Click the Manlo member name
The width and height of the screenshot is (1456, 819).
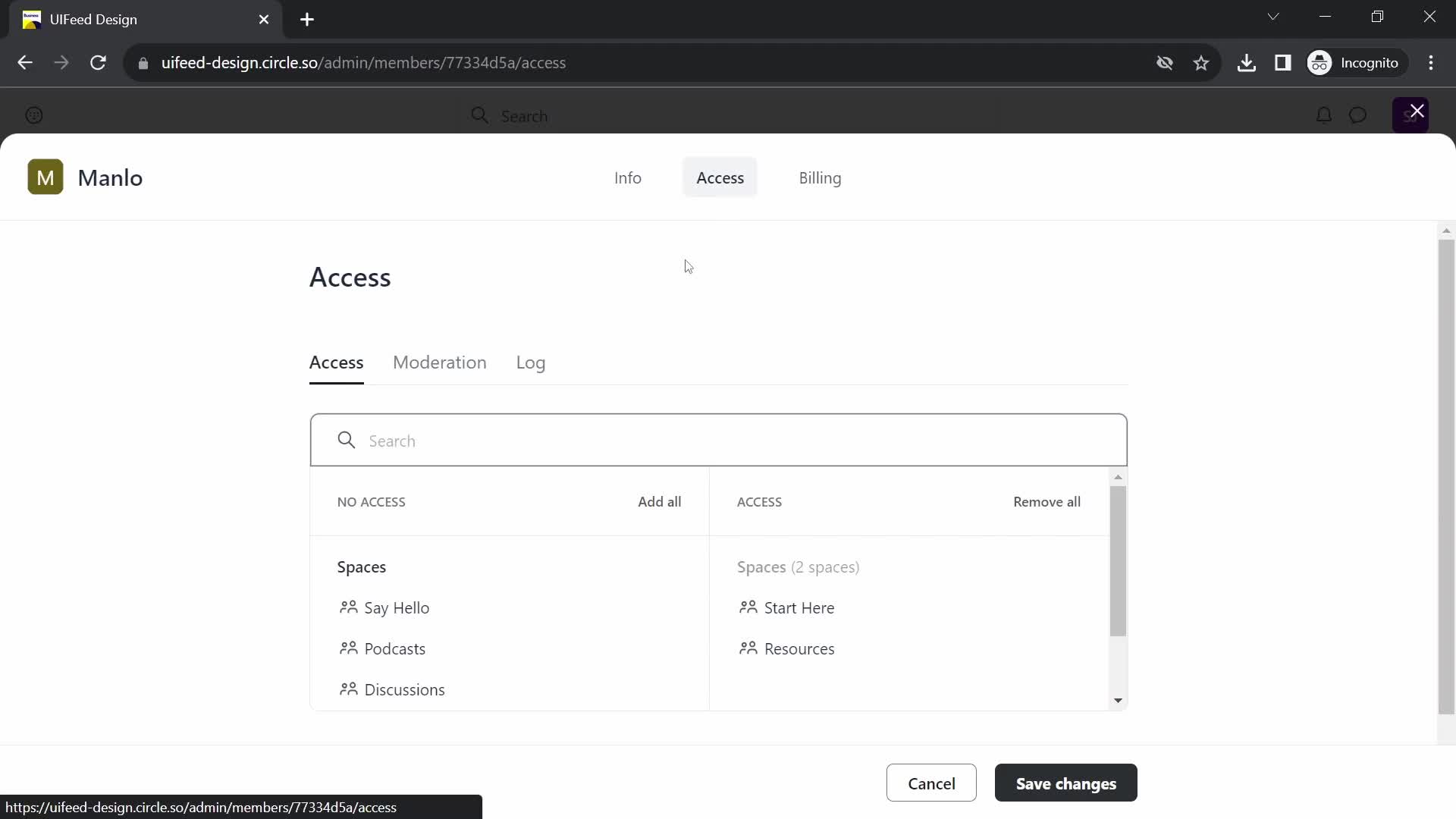(110, 177)
